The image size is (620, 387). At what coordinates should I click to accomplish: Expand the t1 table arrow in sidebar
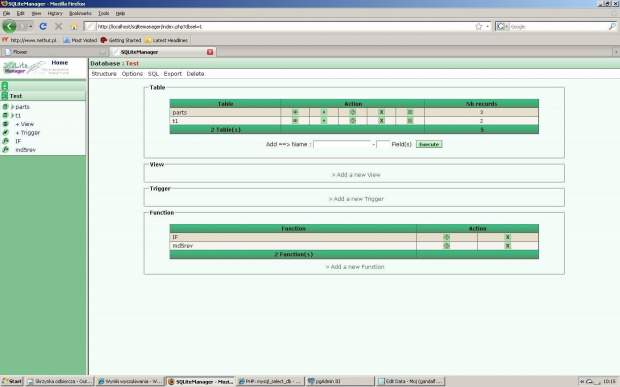coord(12,115)
